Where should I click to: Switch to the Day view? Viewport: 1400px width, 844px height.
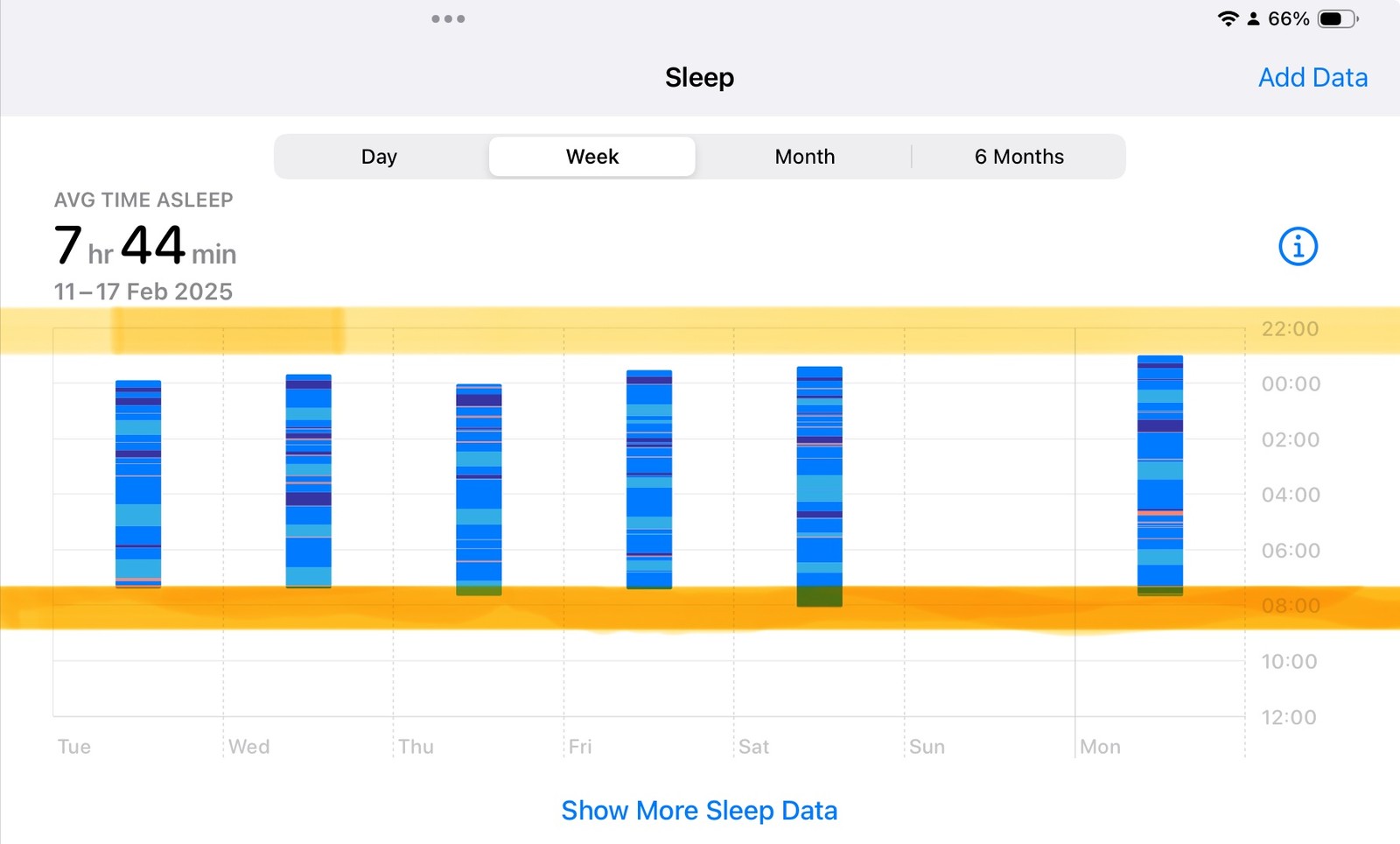(x=379, y=157)
